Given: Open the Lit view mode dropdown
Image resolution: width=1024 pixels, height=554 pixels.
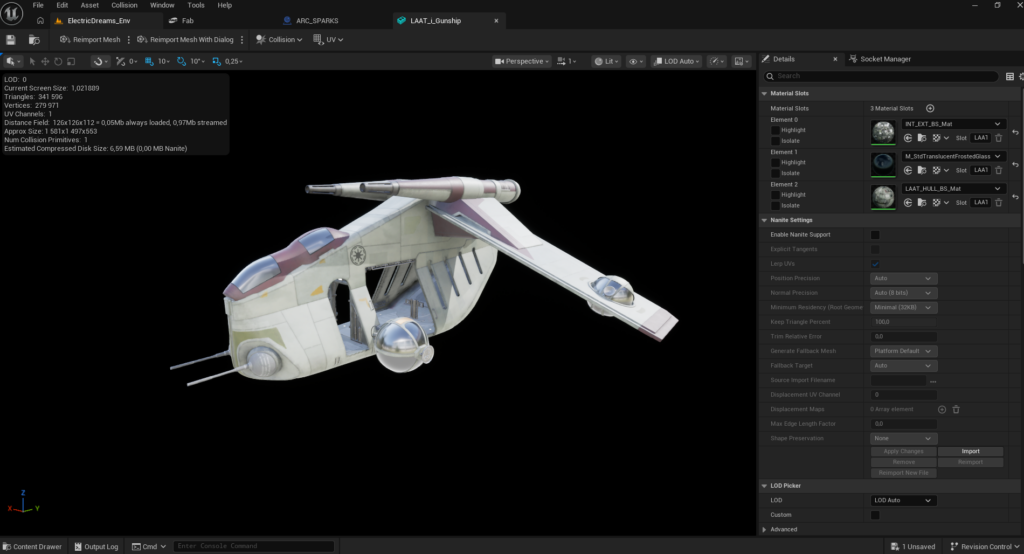Looking at the screenshot, I should (607, 61).
